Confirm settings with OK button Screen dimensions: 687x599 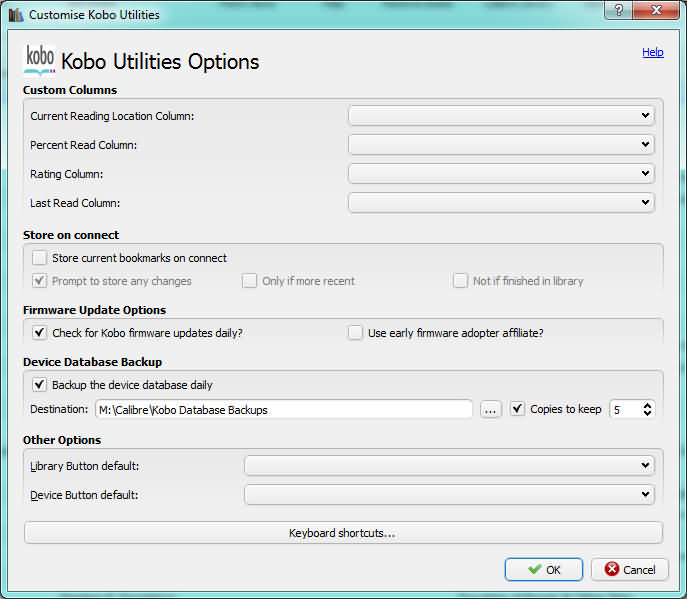(x=543, y=570)
